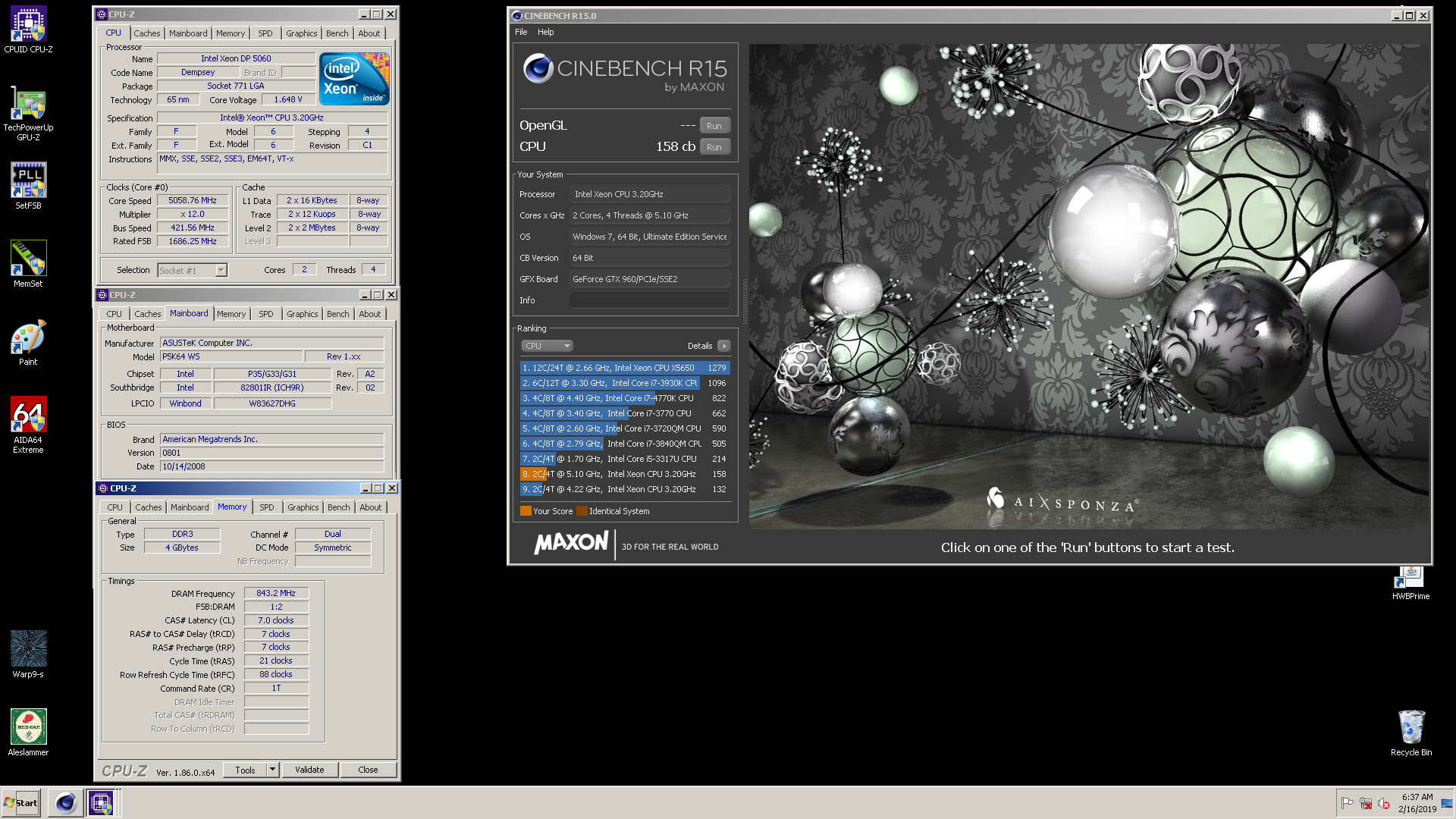Open the AIDA64 Extreme desktop icon
The width and height of the screenshot is (1456, 819).
tap(28, 425)
